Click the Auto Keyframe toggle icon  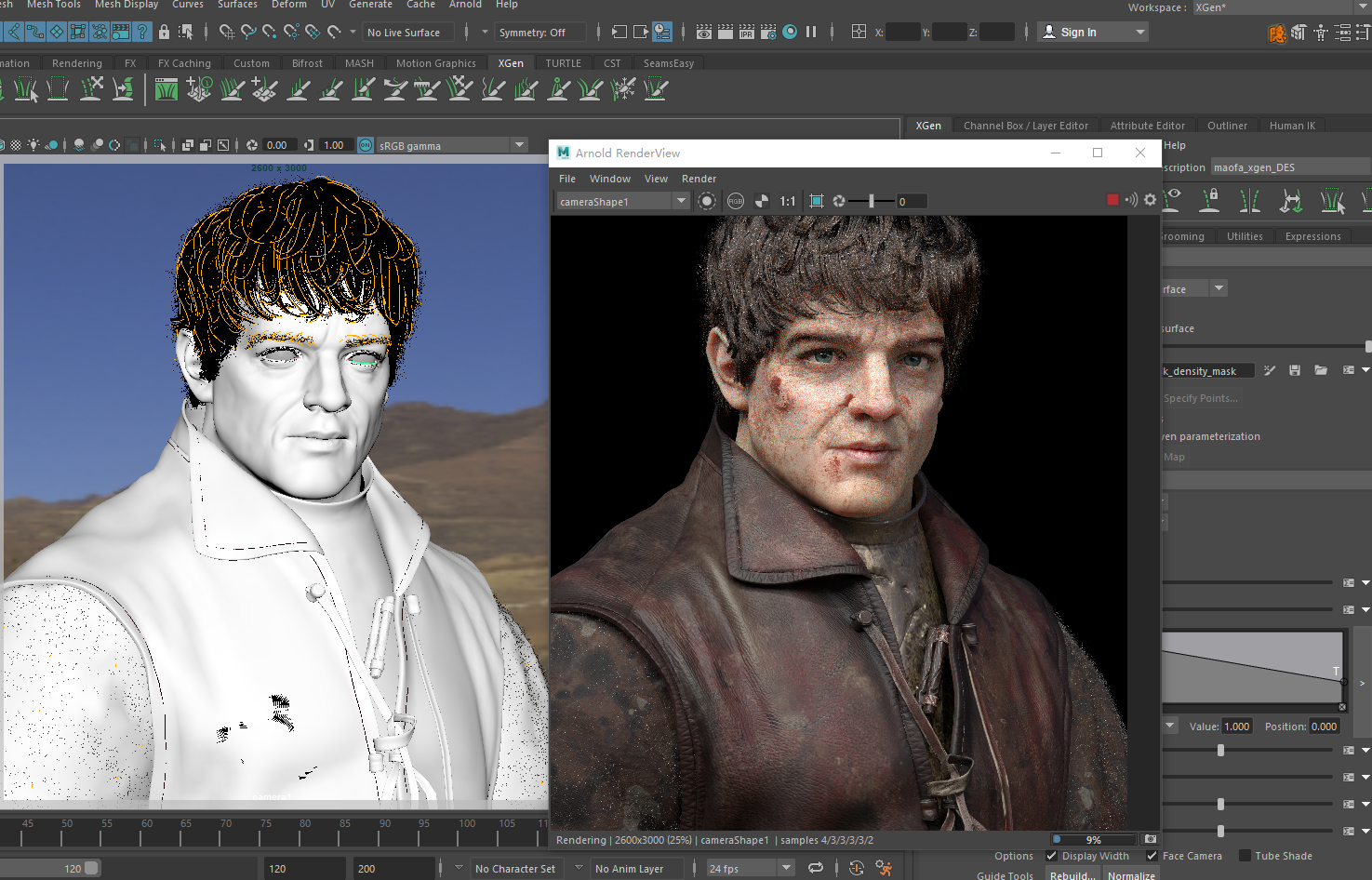coord(857,868)
